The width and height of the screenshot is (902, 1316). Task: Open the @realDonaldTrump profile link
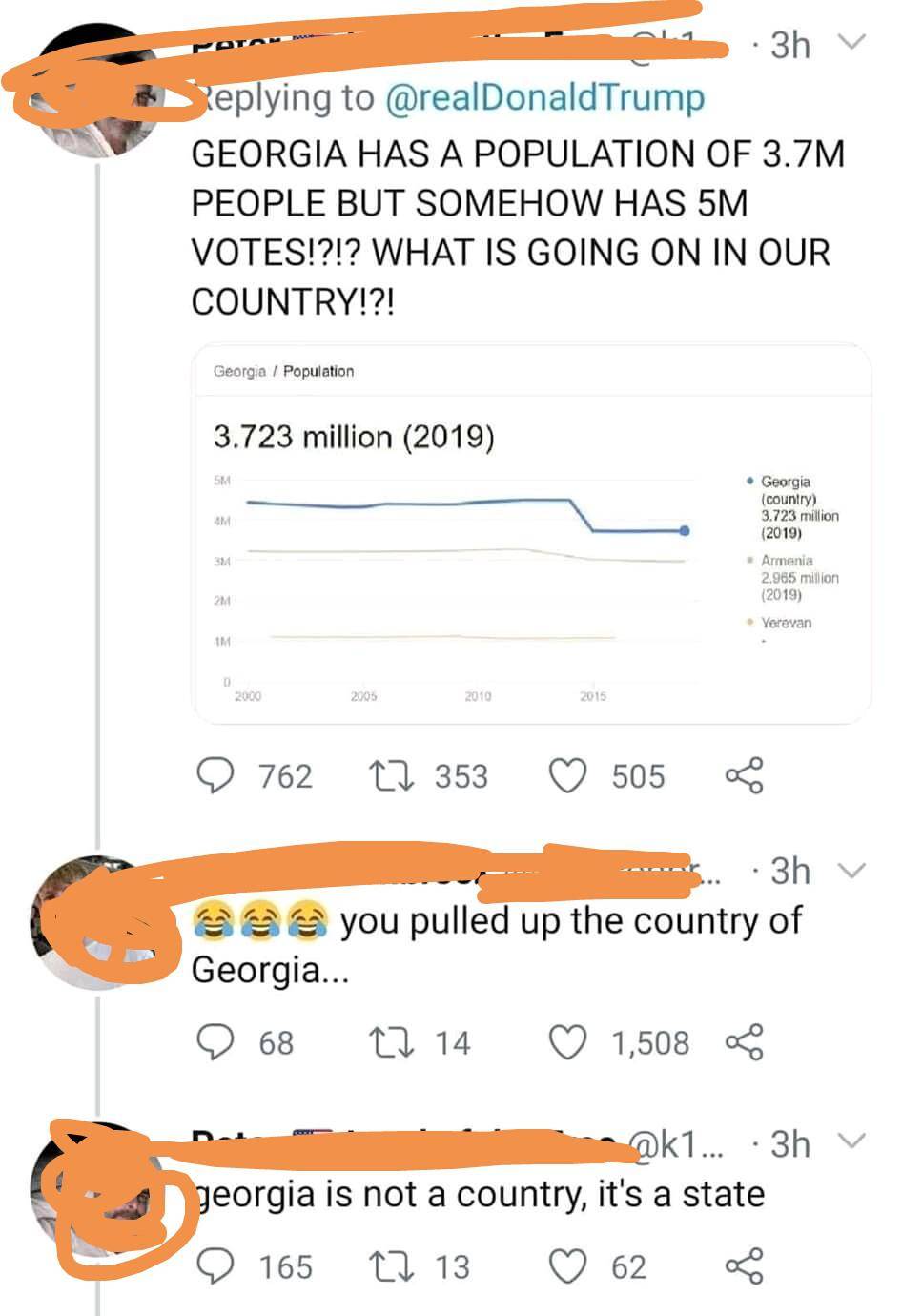[544, 97]
